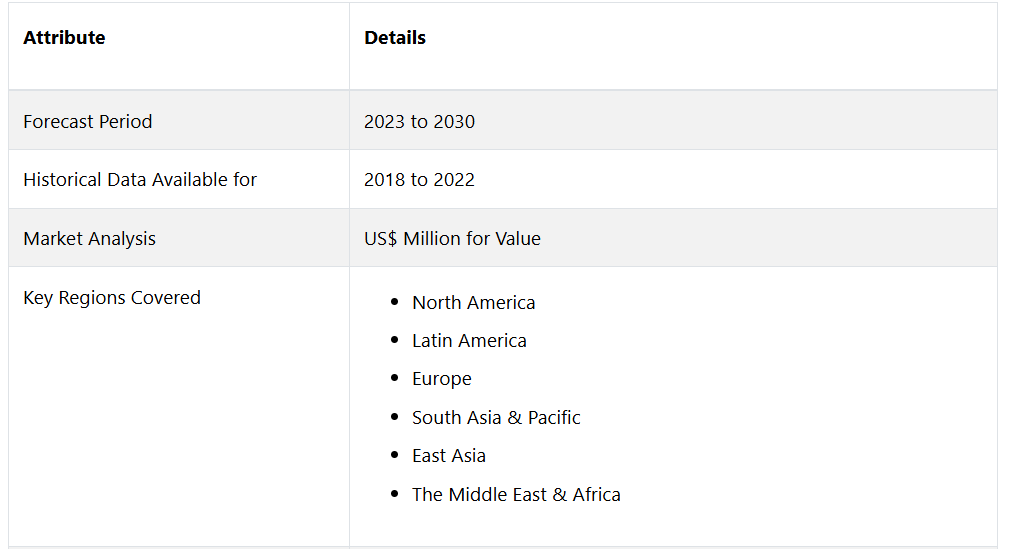Click Europe list item
1014x549 pixels.
click(442, 379)
